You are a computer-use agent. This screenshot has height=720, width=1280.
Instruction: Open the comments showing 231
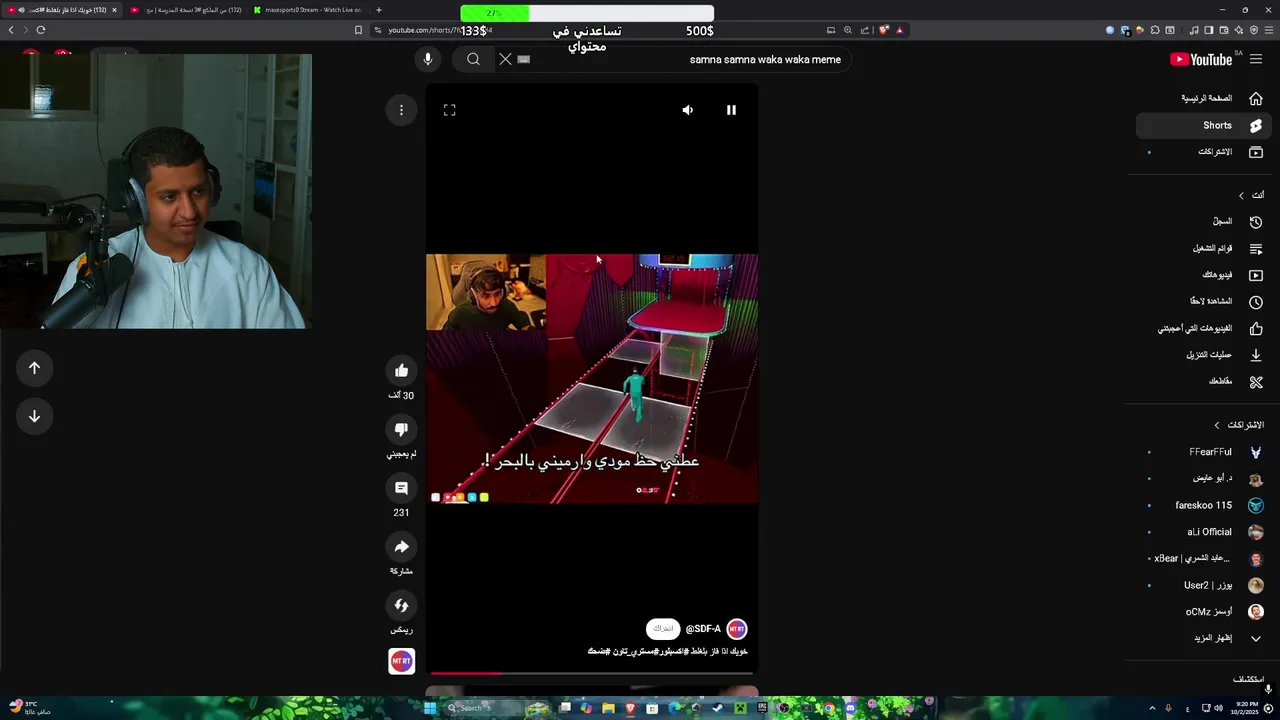click(401, 488)
